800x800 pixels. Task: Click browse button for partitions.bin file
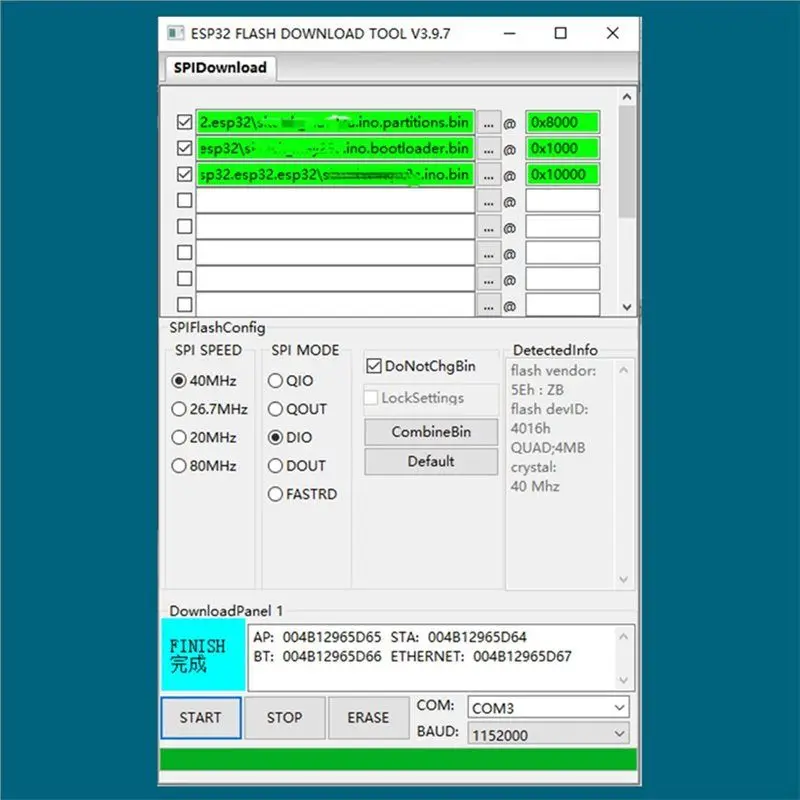[488, 123]
